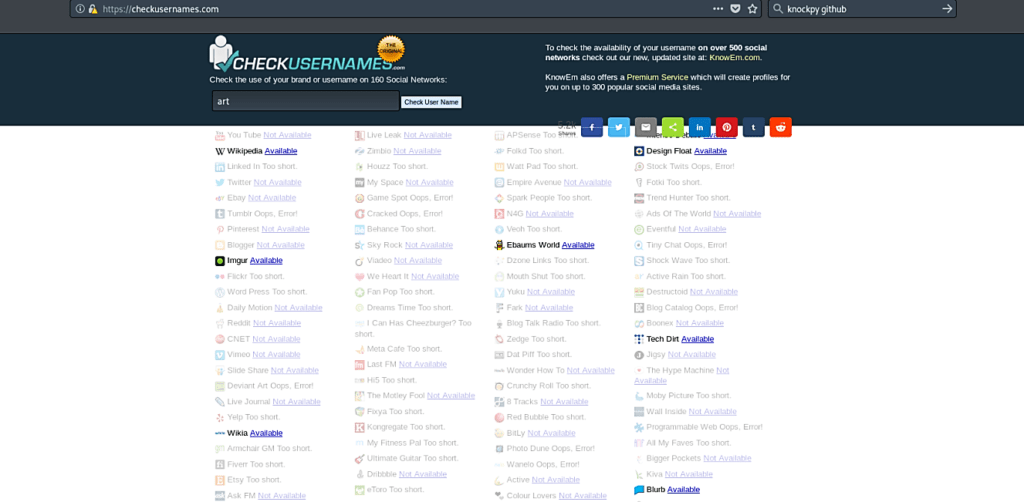The height and width of the screenshot is (502, 1024).
Task: Share on LinkedIn
Action: tap(700, 127)
